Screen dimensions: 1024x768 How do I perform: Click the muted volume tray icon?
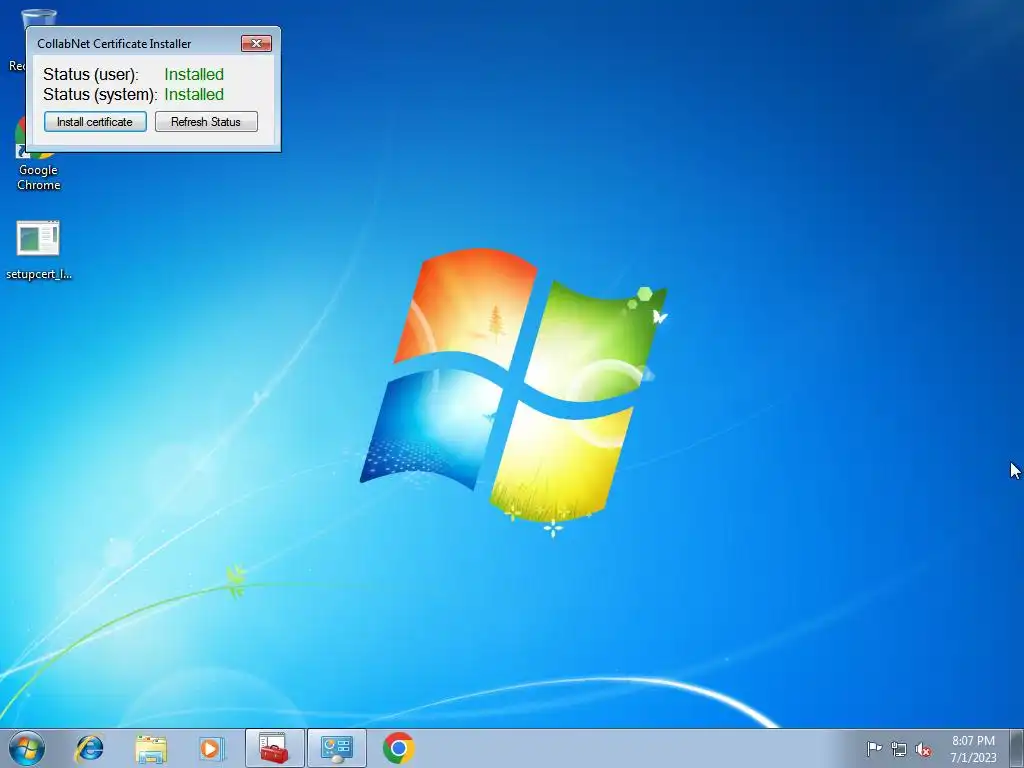923,749
